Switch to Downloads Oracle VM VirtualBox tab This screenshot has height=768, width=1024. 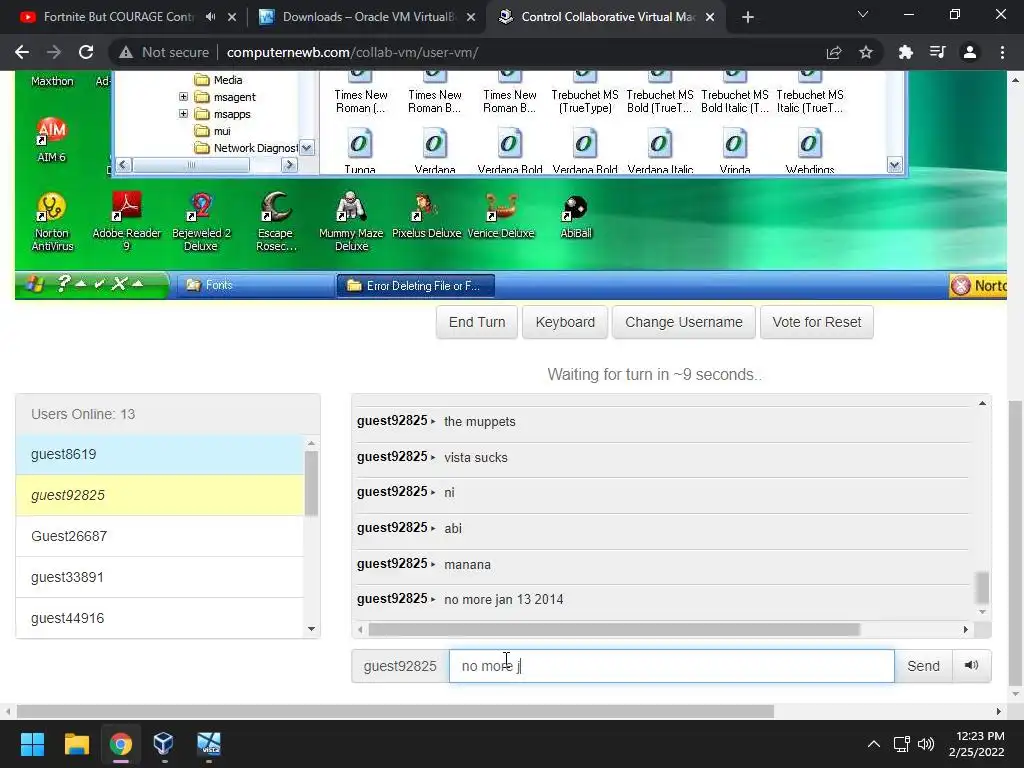coord(369,17)
